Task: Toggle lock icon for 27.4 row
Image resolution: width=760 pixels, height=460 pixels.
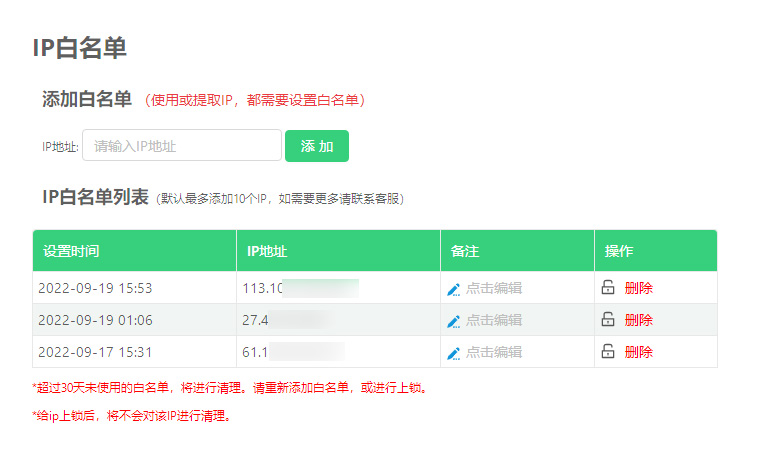Action: pyautogui.click(x=608, y=319)
